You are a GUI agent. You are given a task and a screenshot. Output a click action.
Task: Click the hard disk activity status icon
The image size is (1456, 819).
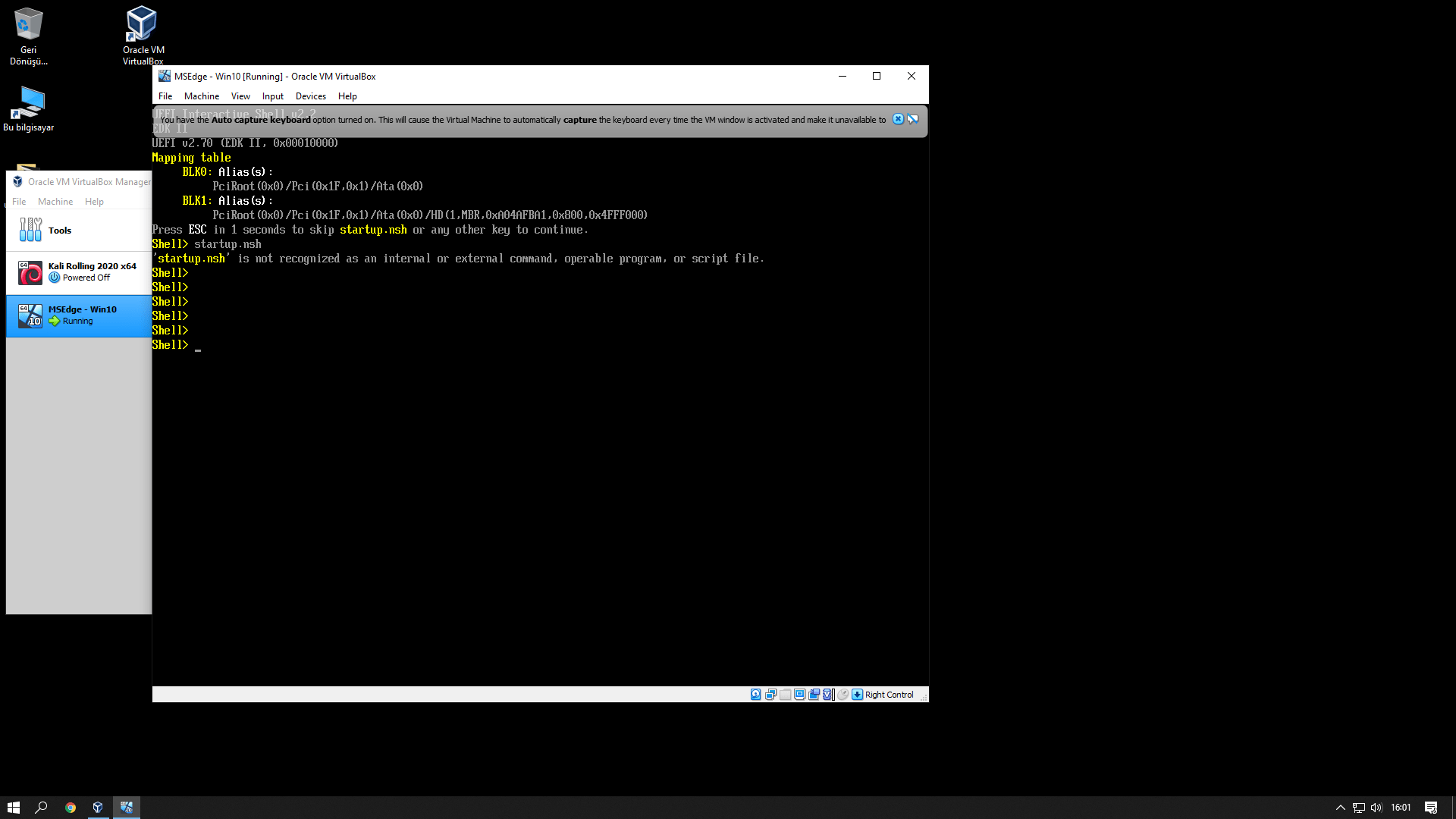(x=756, y=695)
